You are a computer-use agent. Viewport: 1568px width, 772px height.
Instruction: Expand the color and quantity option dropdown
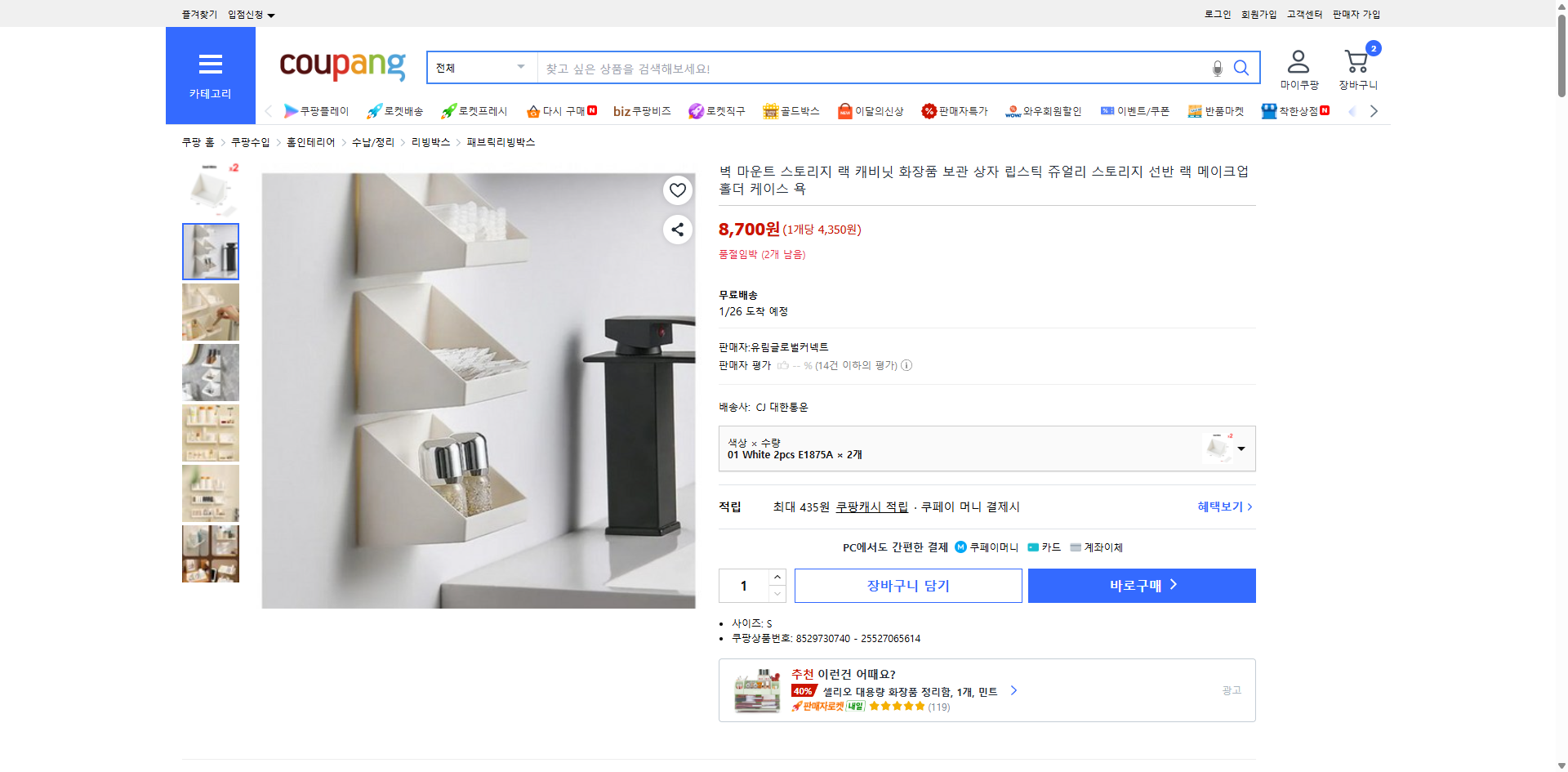pos(1241,448)
